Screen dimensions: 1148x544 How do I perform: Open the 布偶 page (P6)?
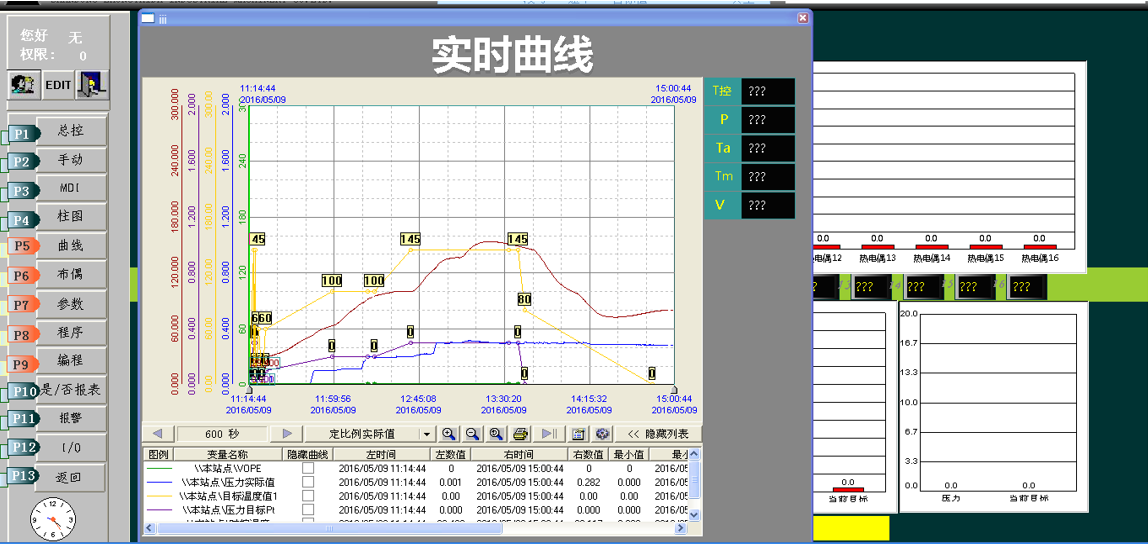[x=71, y=275]
